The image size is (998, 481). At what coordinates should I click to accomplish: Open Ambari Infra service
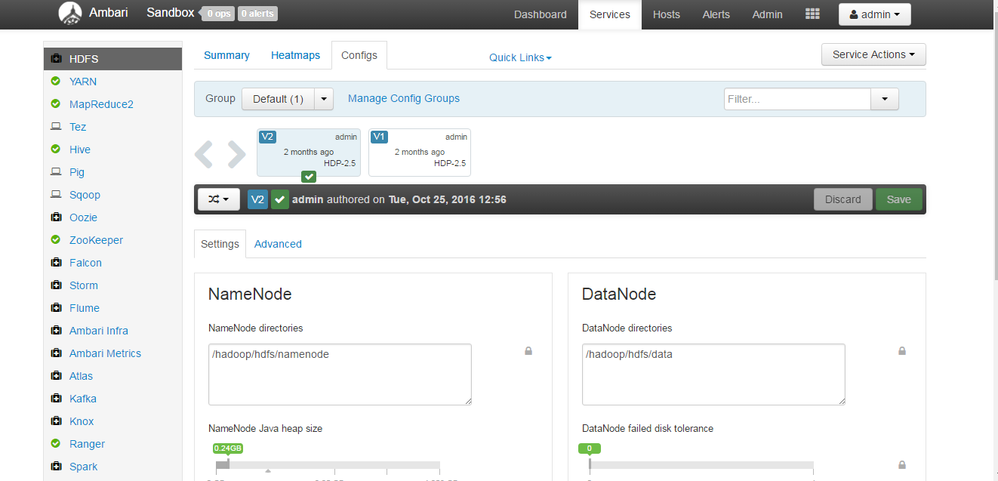coord(99,331)
